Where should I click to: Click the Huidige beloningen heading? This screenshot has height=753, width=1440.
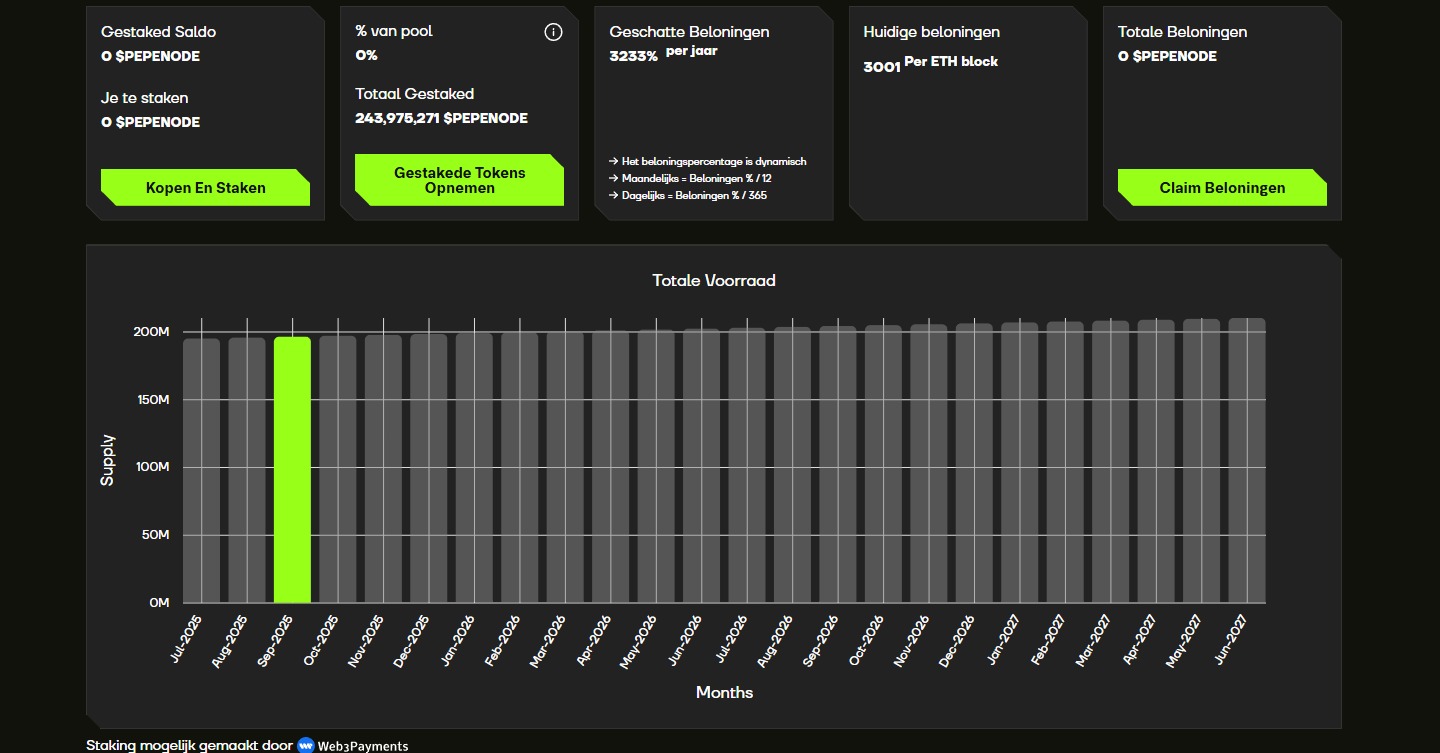(x=932, y=32)
